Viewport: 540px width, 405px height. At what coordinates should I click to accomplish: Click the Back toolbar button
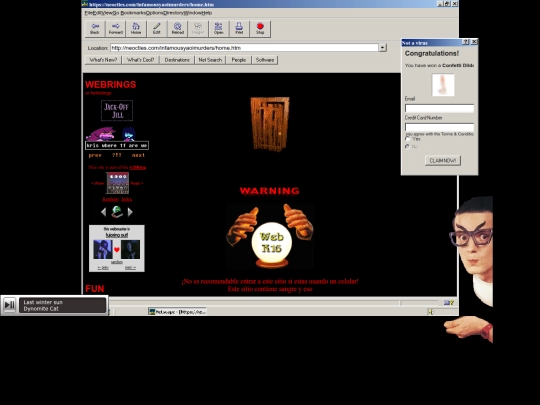[x=95, y=28]
